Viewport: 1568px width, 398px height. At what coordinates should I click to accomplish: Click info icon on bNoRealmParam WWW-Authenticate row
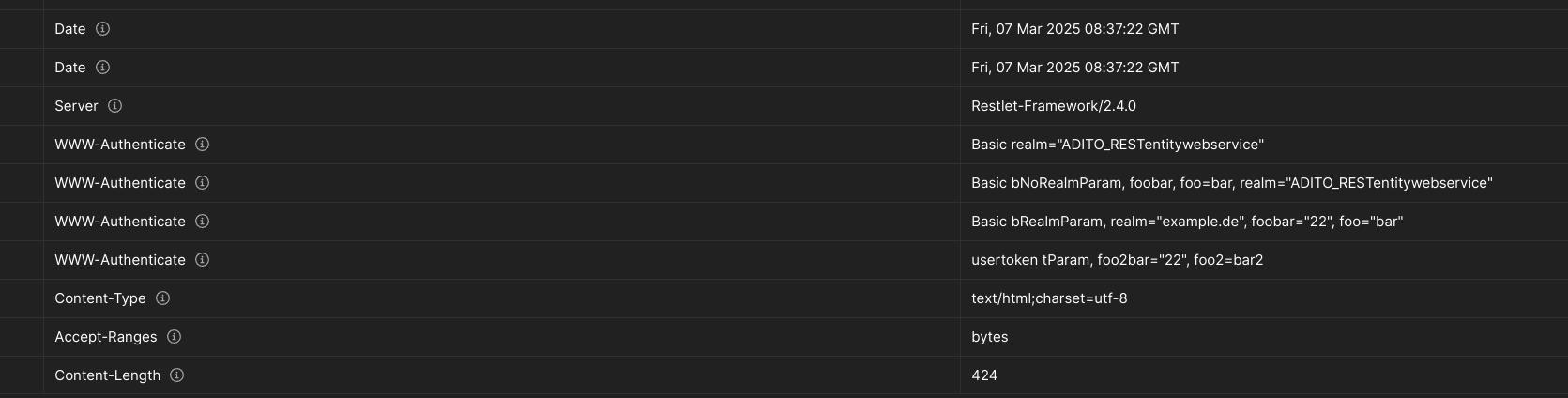click(x=202, y=183)
